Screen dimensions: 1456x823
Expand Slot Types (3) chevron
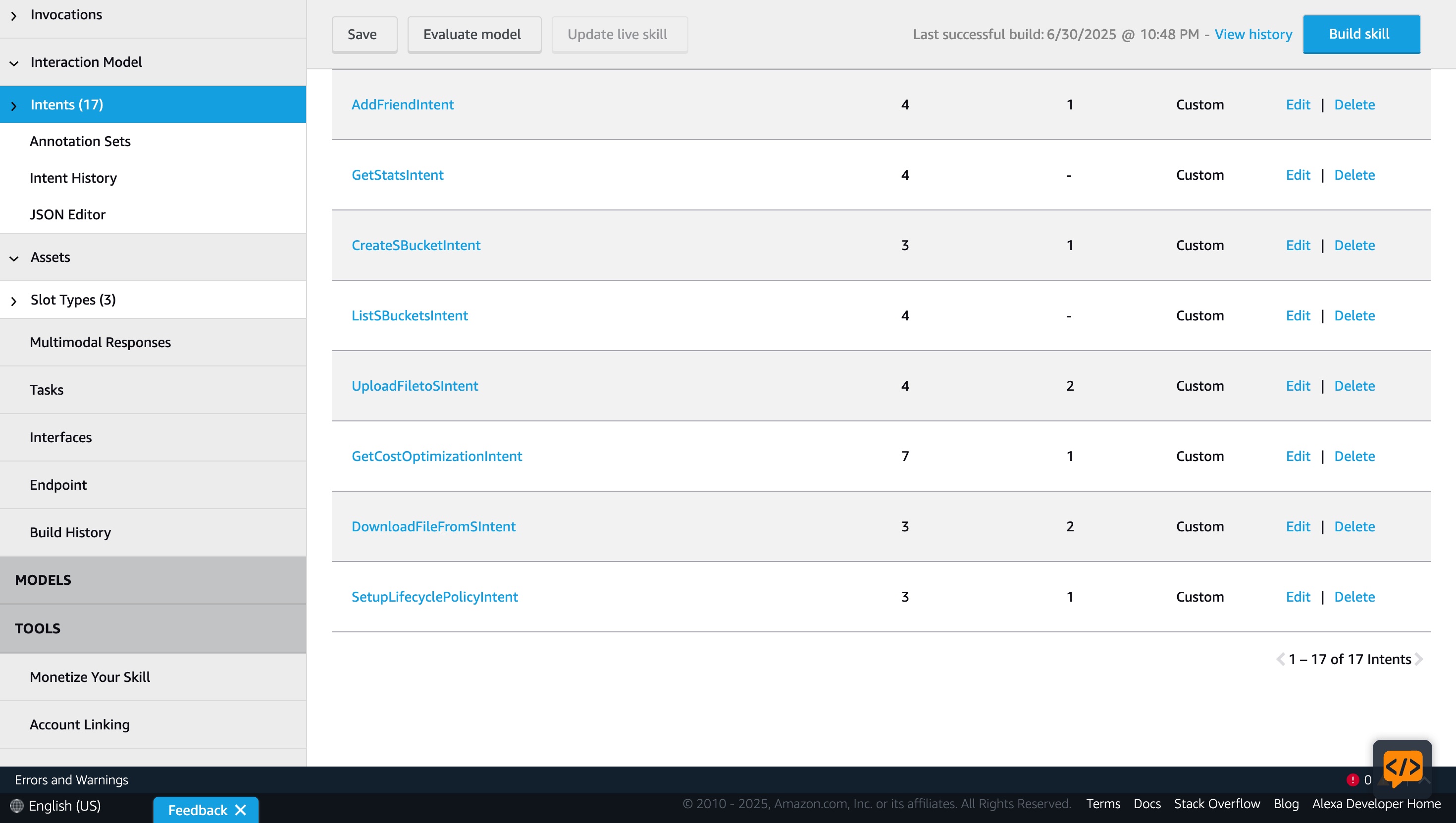click(14, 301)
